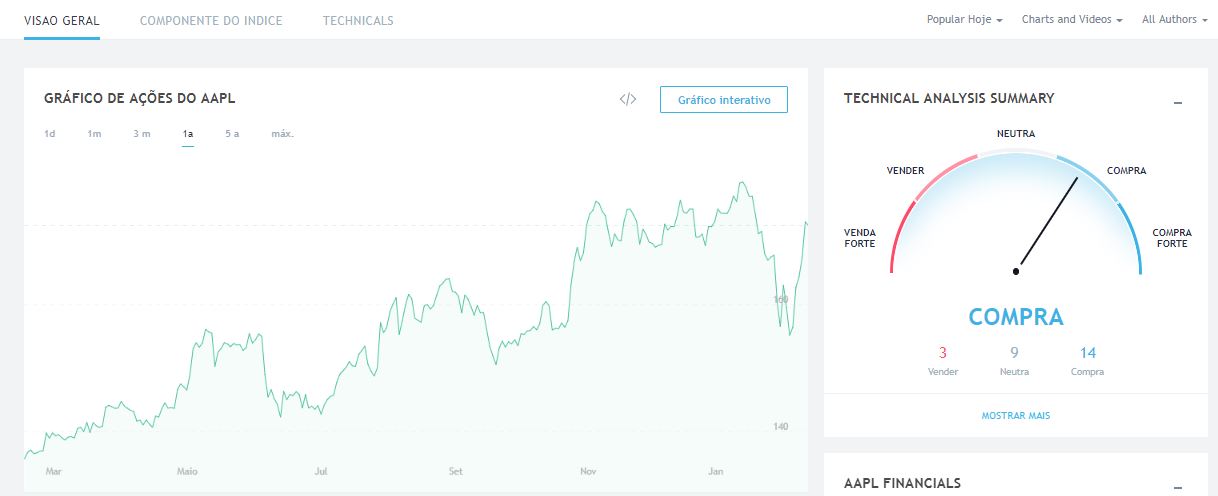Select the 1d chart range
The width and height of the screenshot is (1218, 496).
tap(49, 133)
